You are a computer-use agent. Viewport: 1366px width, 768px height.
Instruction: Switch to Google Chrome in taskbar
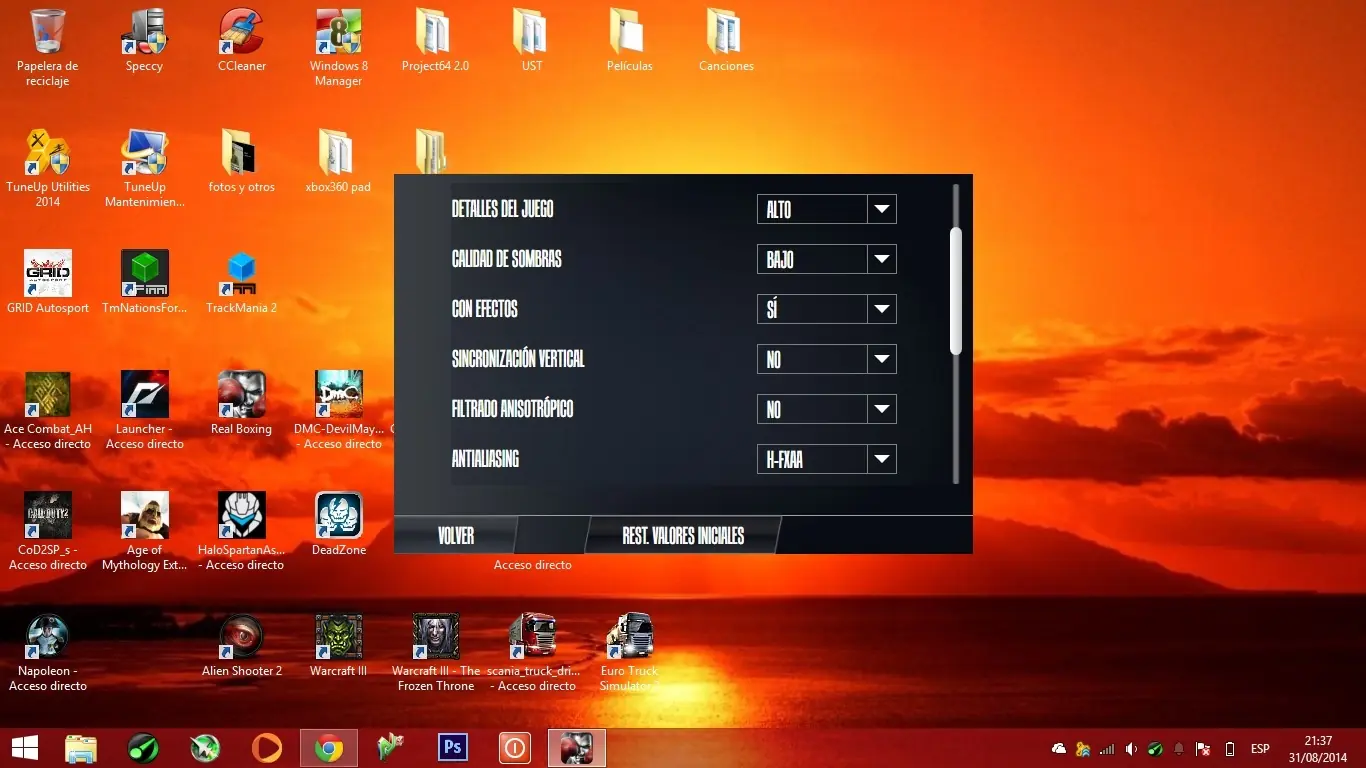(329, 748)
